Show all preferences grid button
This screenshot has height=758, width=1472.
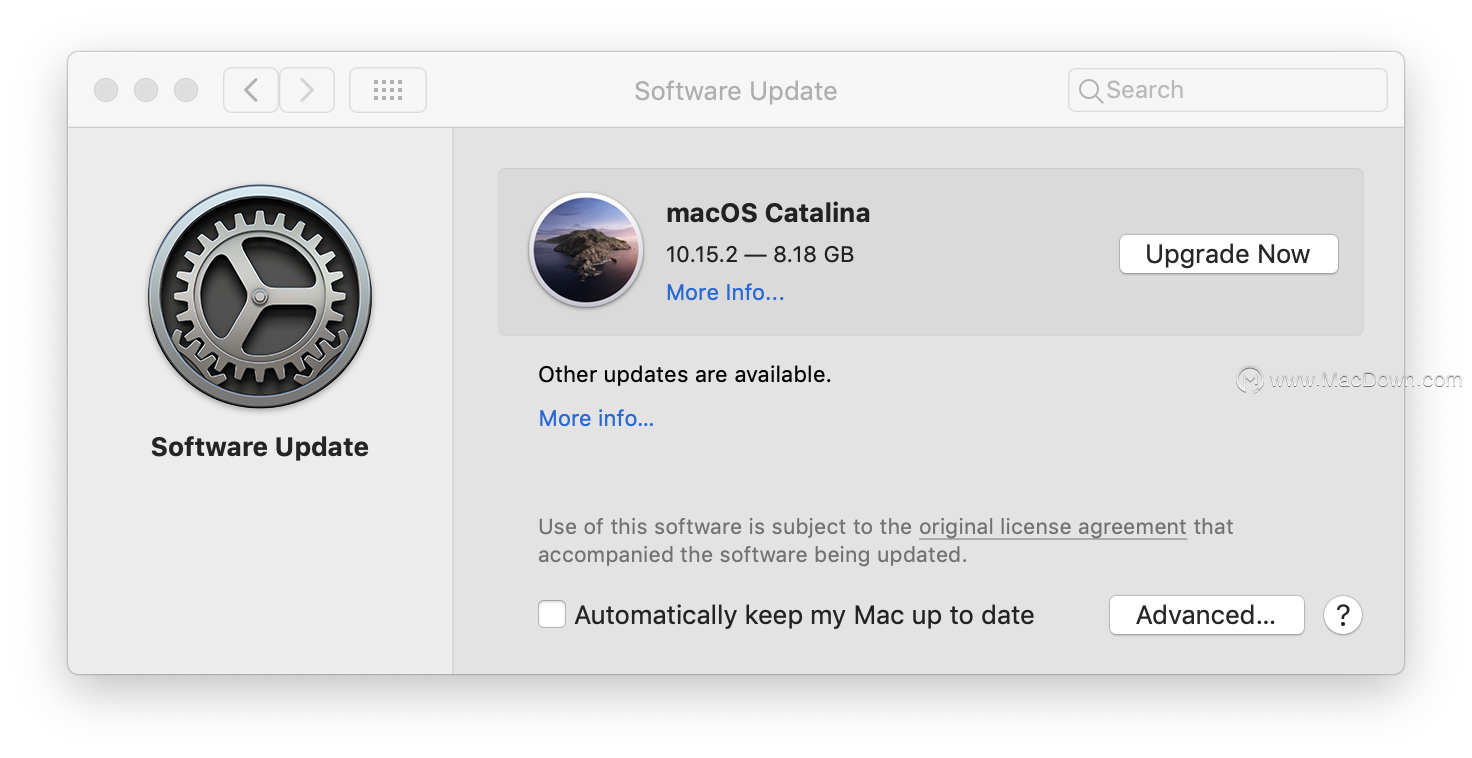point(388,90)
